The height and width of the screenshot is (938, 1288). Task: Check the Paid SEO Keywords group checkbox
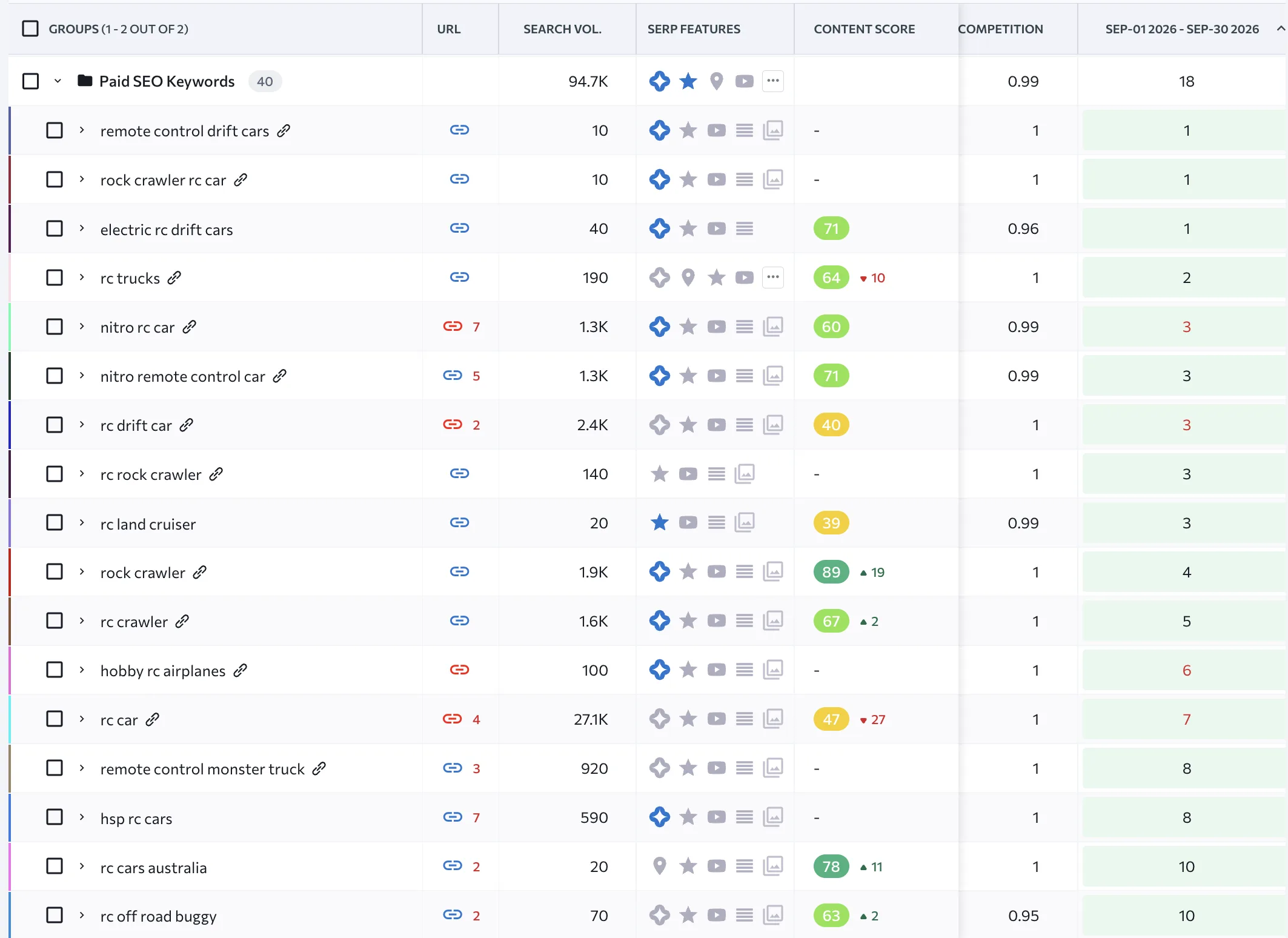(x=30, y=81)
